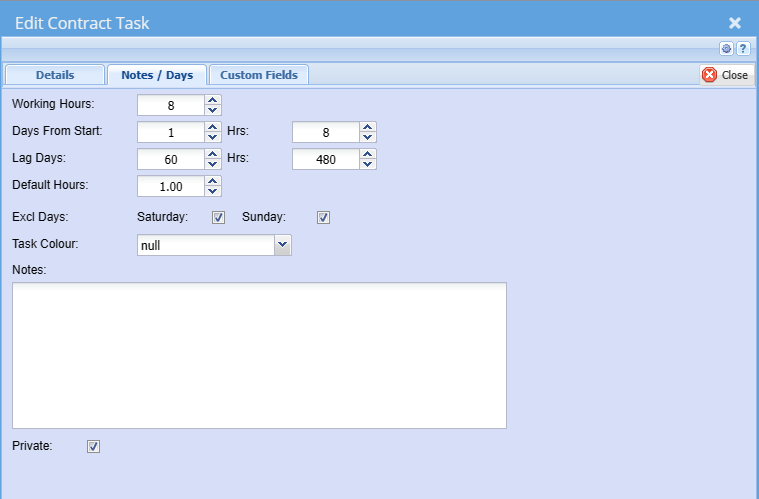
Task: Open the help question mark icon
Action: coord(743,48)
